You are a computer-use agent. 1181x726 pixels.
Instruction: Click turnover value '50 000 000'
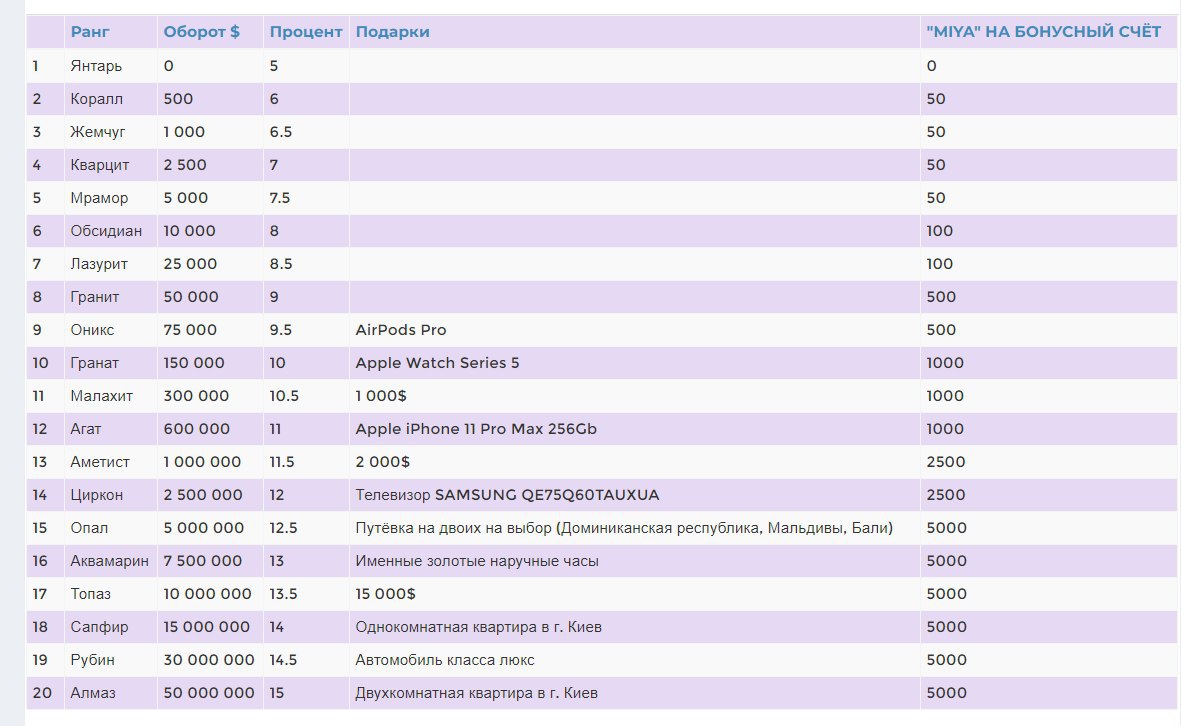click(x=209, y=693)
